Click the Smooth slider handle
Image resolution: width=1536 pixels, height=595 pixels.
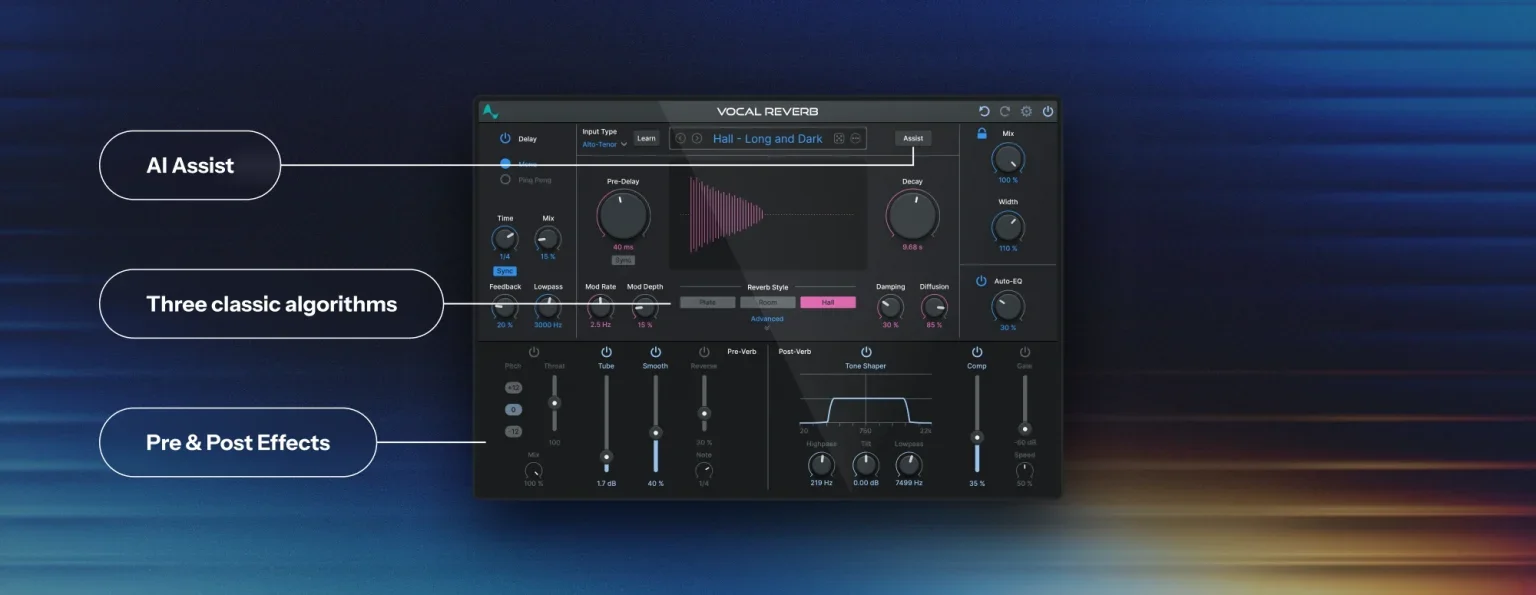tap(655, 433)
